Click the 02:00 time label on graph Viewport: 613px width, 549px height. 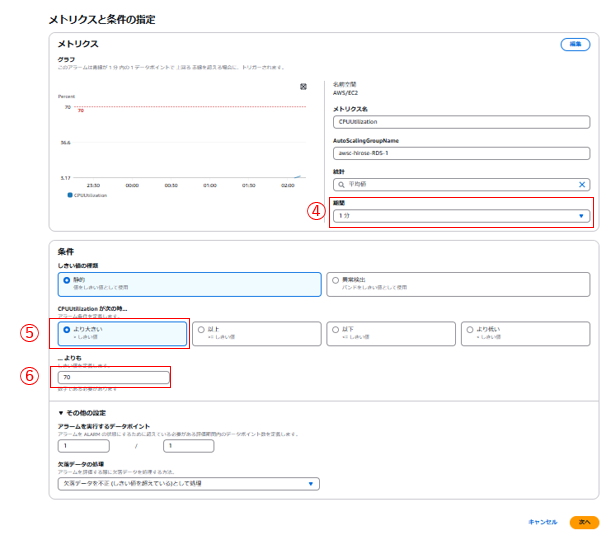288,185
